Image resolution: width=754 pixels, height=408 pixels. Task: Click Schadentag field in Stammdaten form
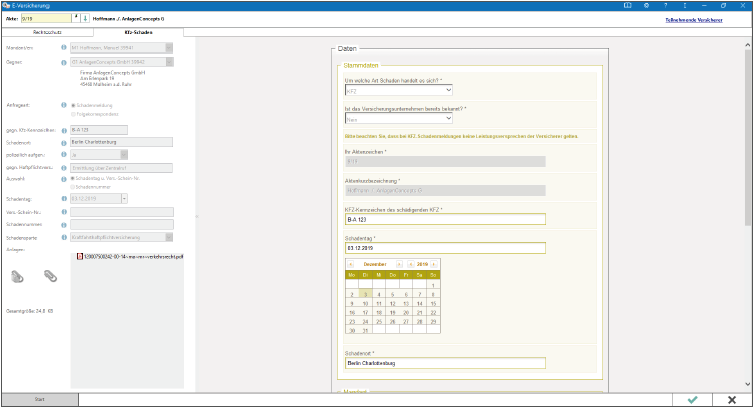445,248
